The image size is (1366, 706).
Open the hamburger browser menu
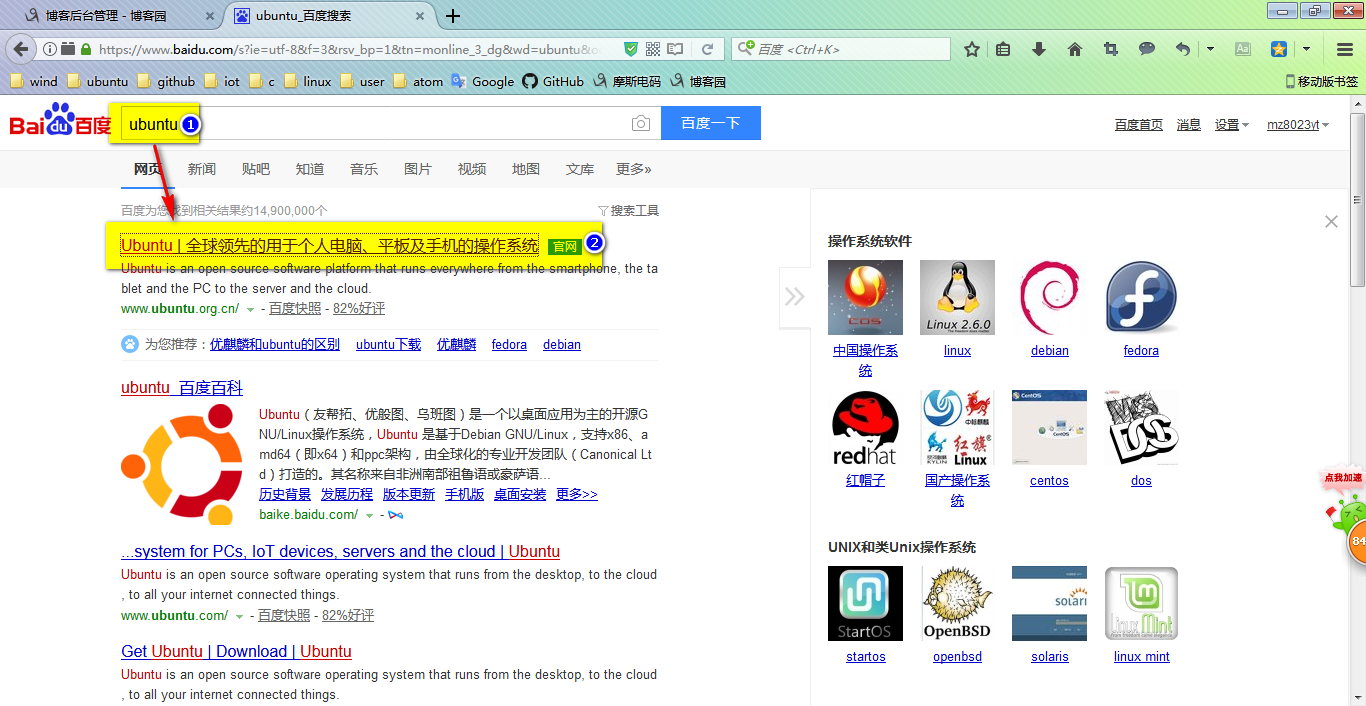1345,49
